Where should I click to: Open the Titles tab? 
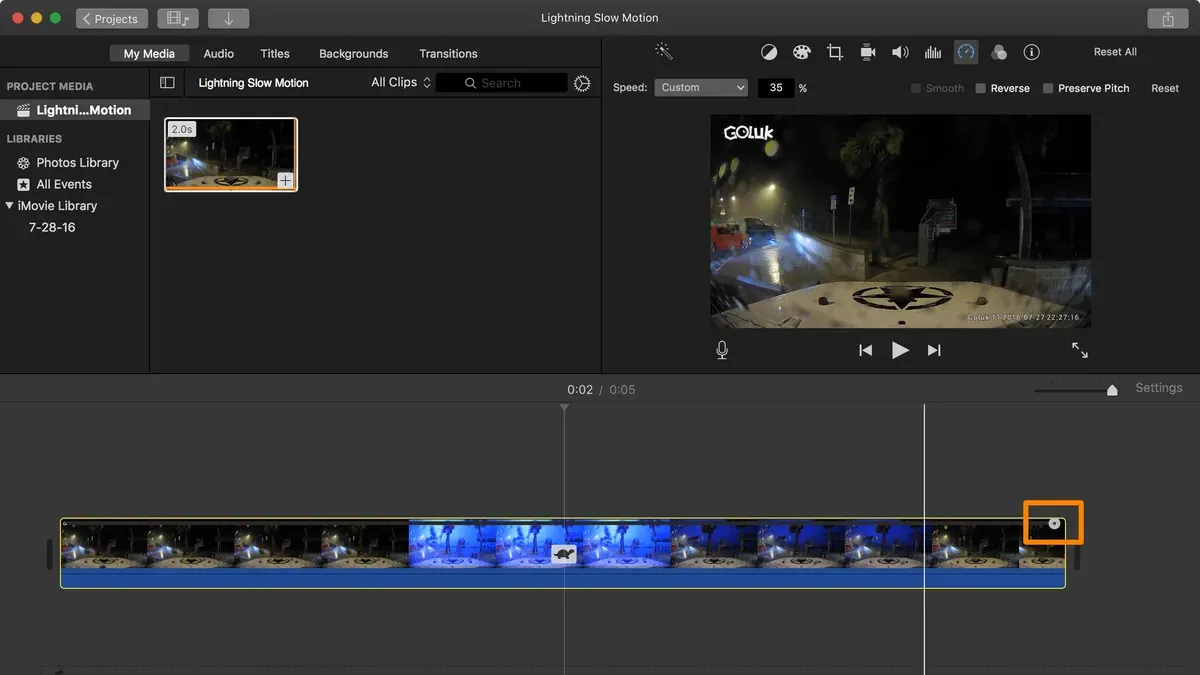point(275,54)
